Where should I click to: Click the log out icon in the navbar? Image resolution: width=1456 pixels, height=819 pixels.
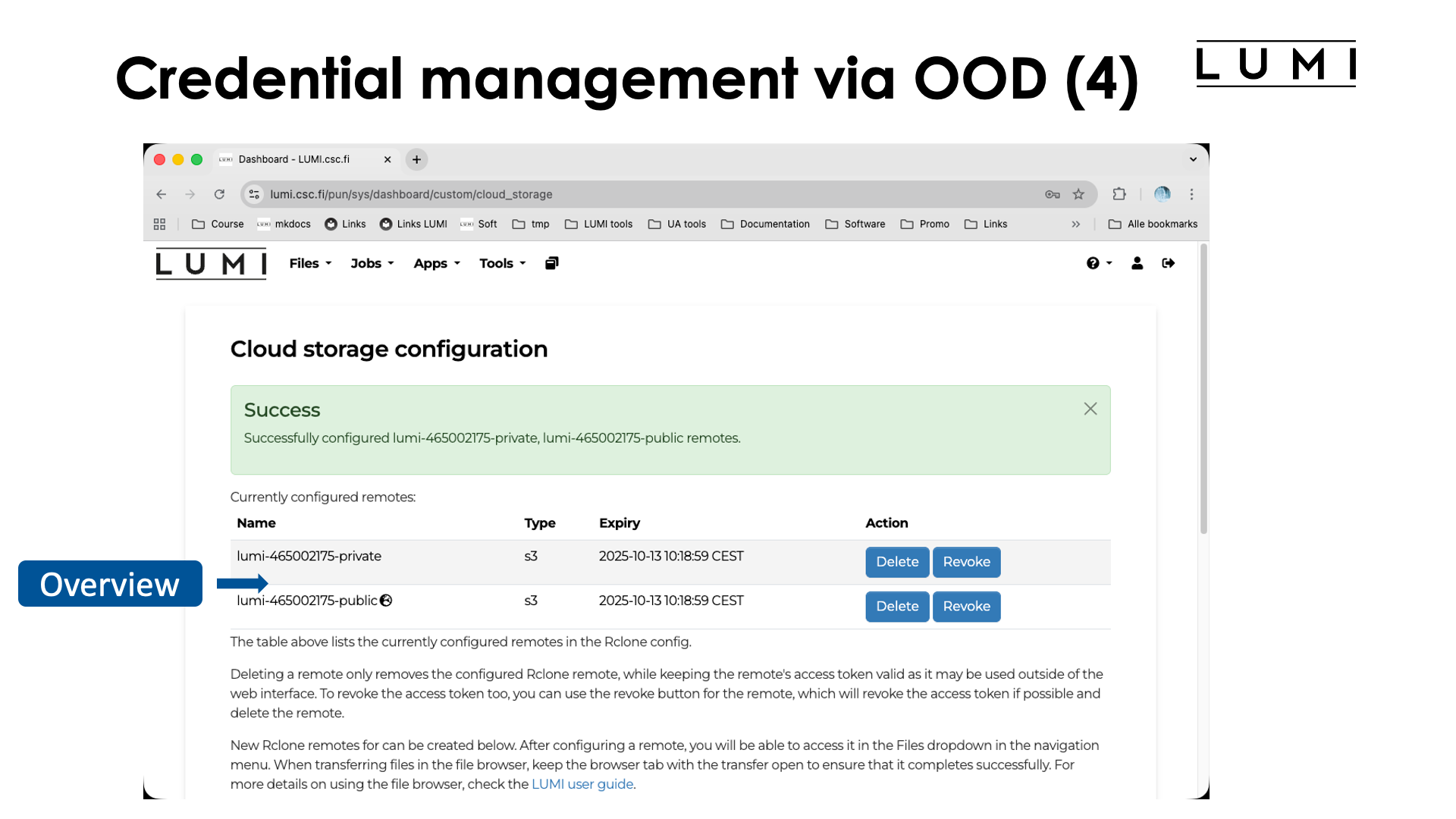pos(1168,263)
